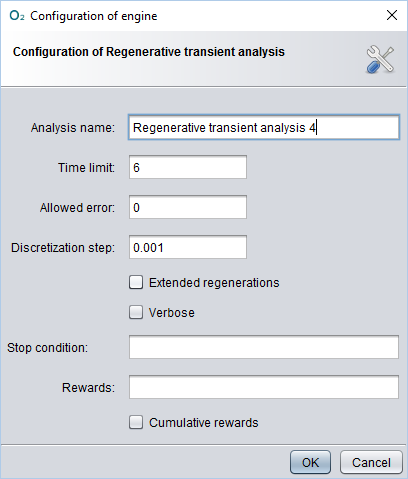Close the Configuration of engine dialog

click(392, 15)
